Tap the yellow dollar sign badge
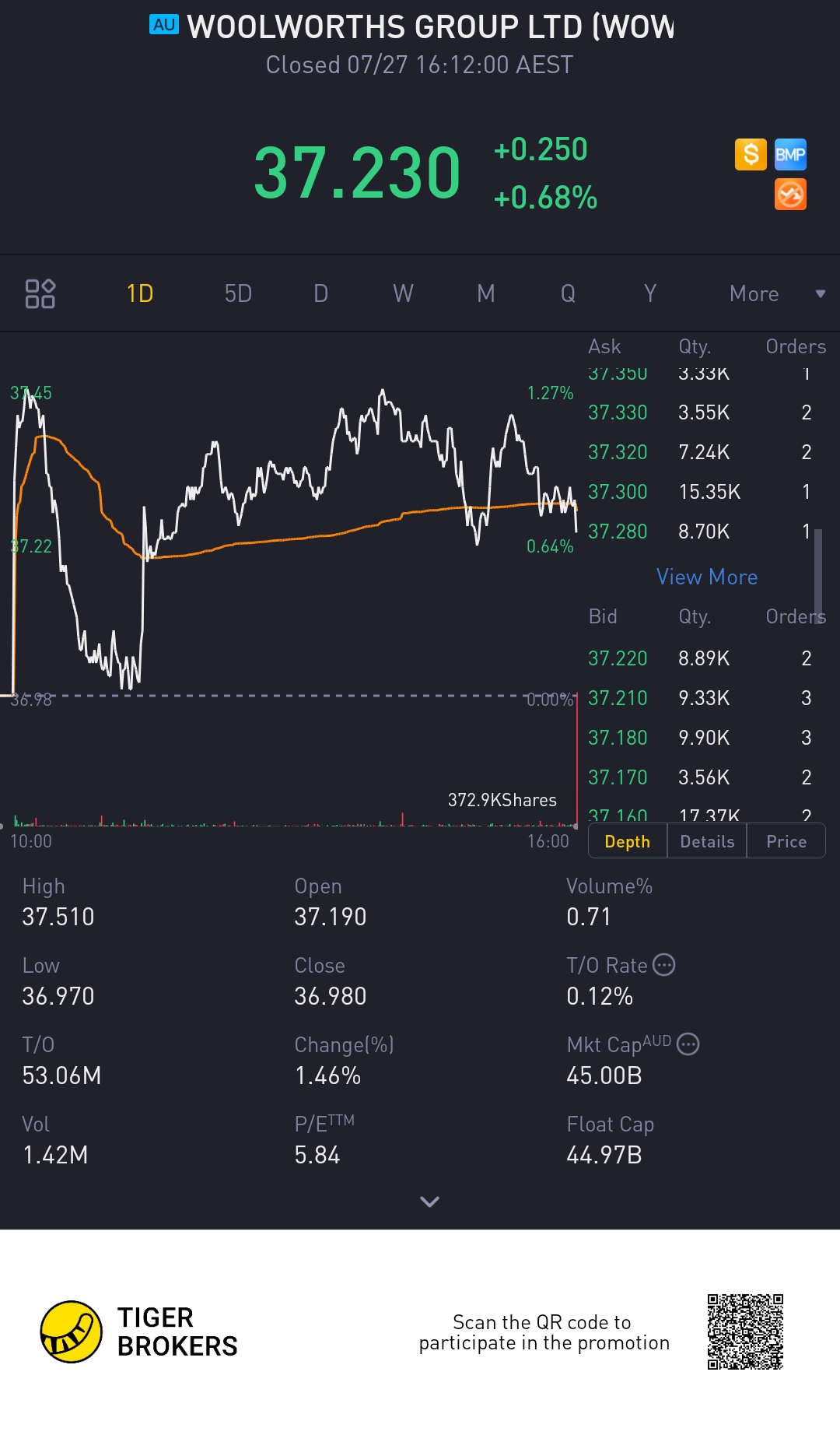840x1435 pixels. pos(751,154)
